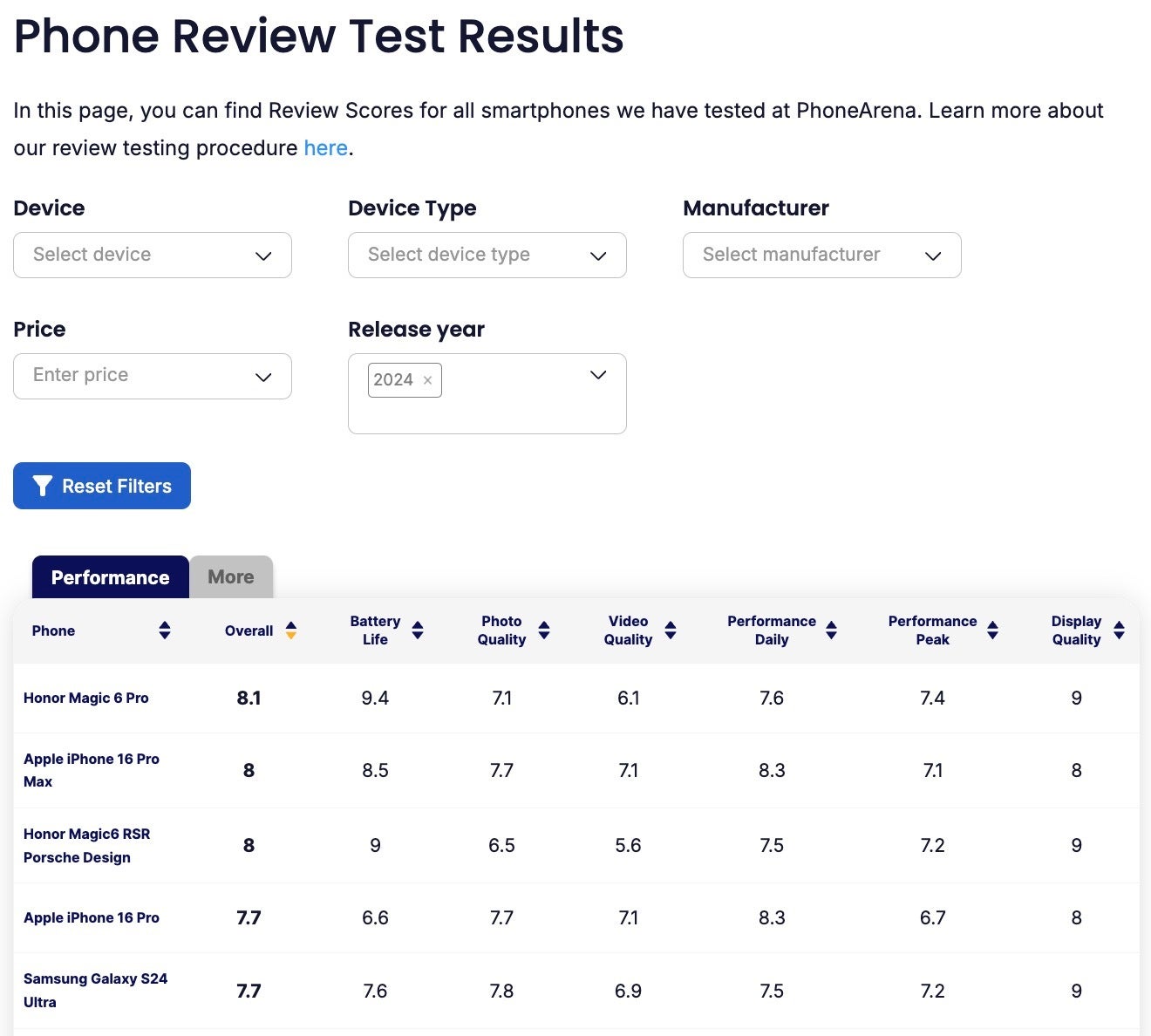Viewport: 1151px width, 1036px height.
Task: Switch to the More tab
Action: pos(229,576)
